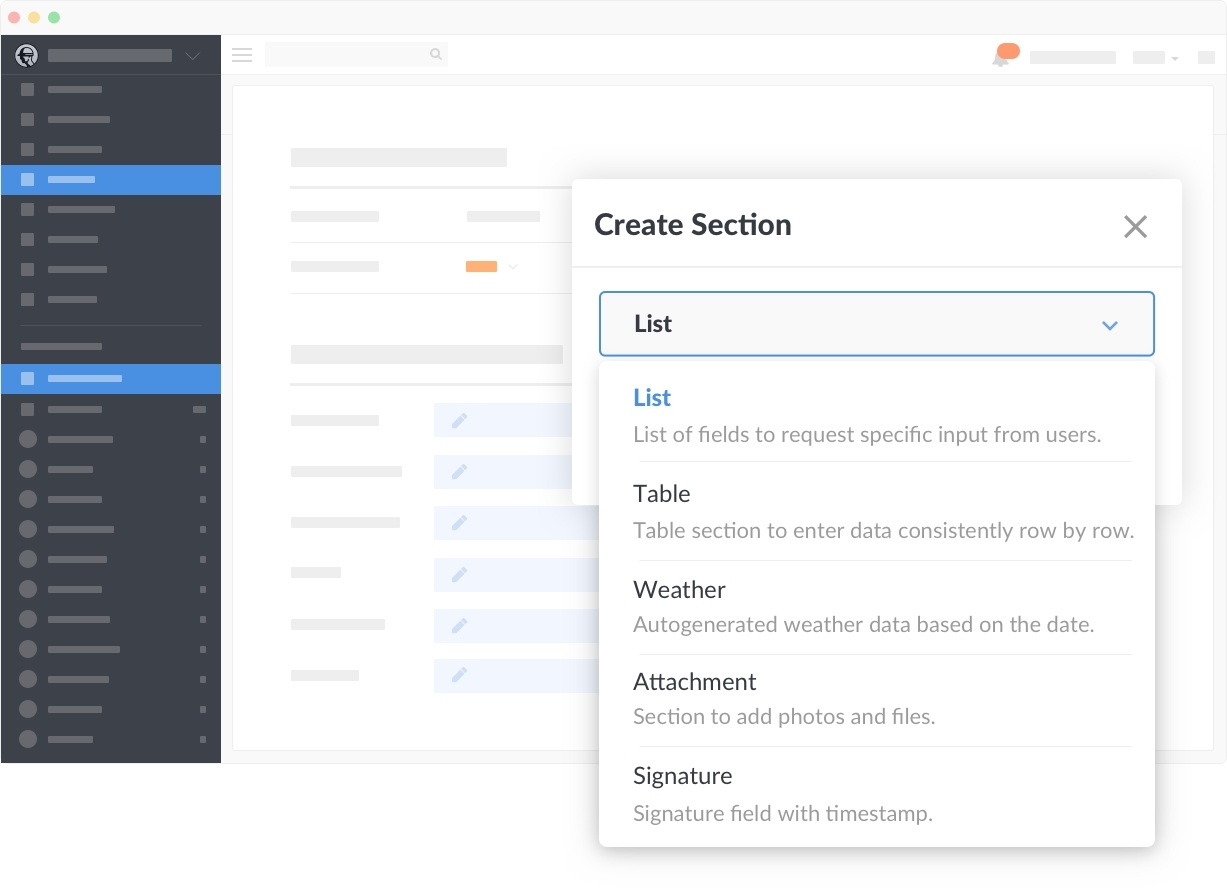1227x888 pixels.
Task: Close the Create Section dialog with the X
Action: click(1135, 227)
